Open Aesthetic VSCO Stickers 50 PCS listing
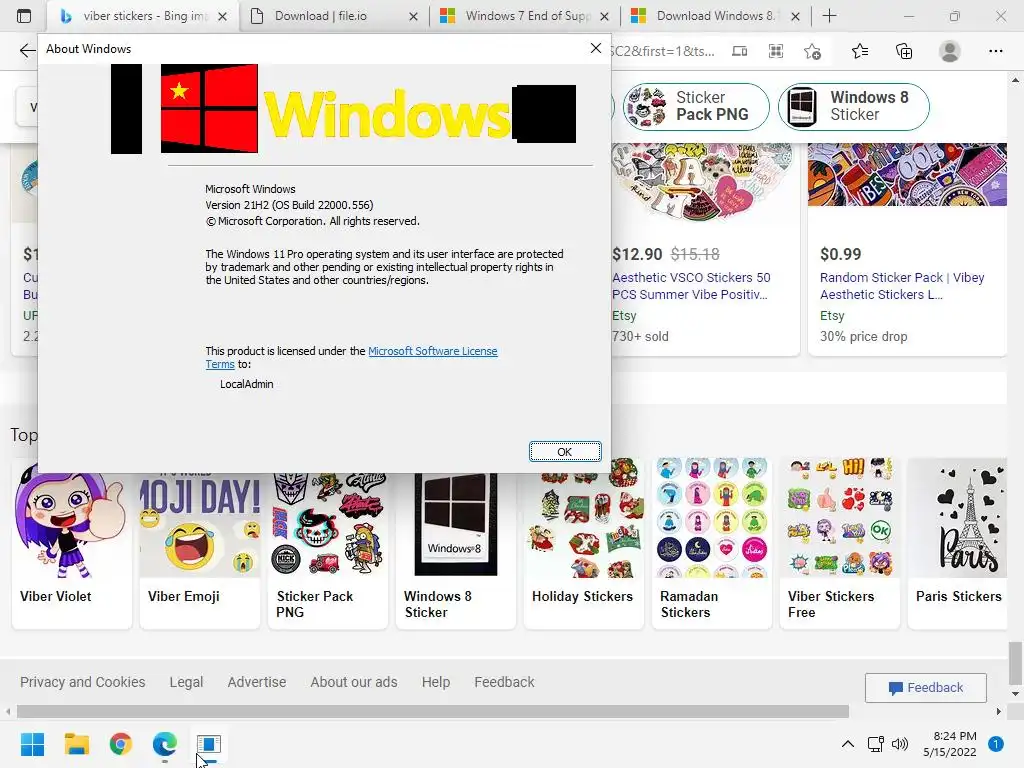This screenshot has height=768, width=1024. [691, 286]
